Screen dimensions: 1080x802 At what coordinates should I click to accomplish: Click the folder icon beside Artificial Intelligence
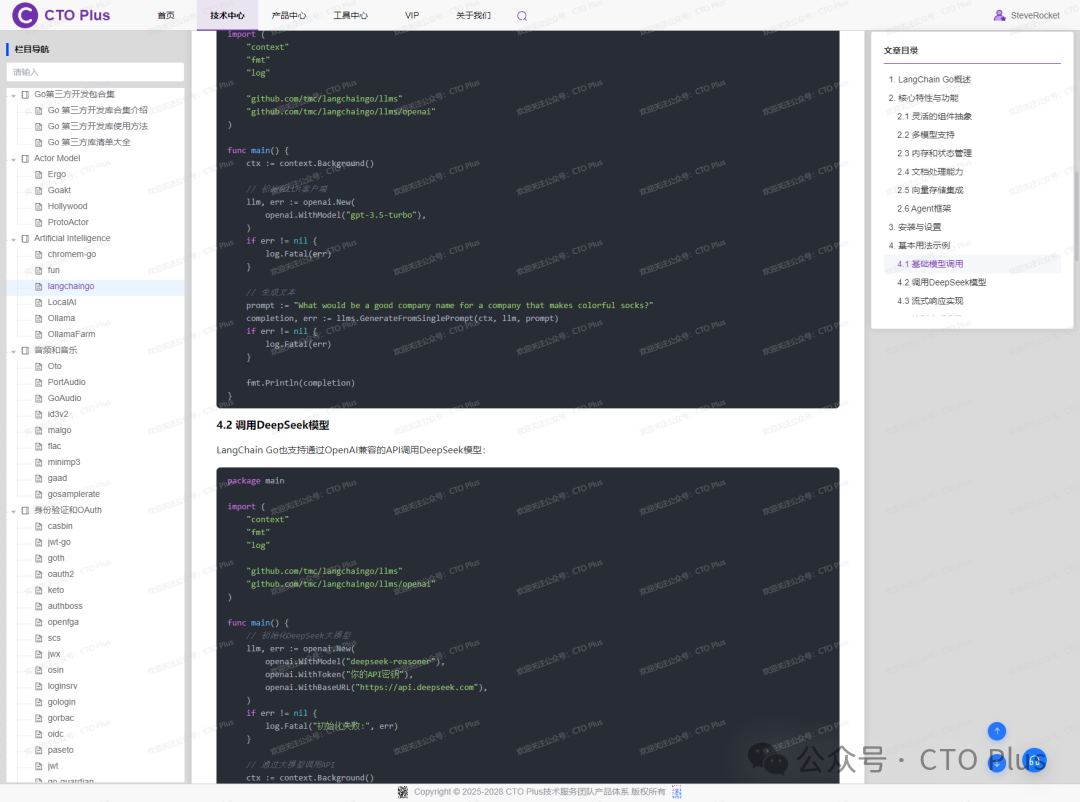25,238
